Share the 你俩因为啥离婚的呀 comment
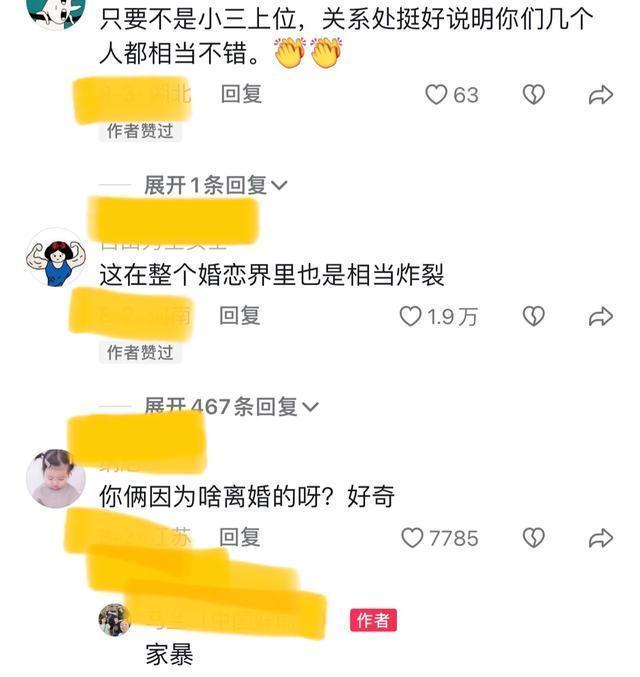This screenshot has width=640, height=677. [x=601, y=538]
